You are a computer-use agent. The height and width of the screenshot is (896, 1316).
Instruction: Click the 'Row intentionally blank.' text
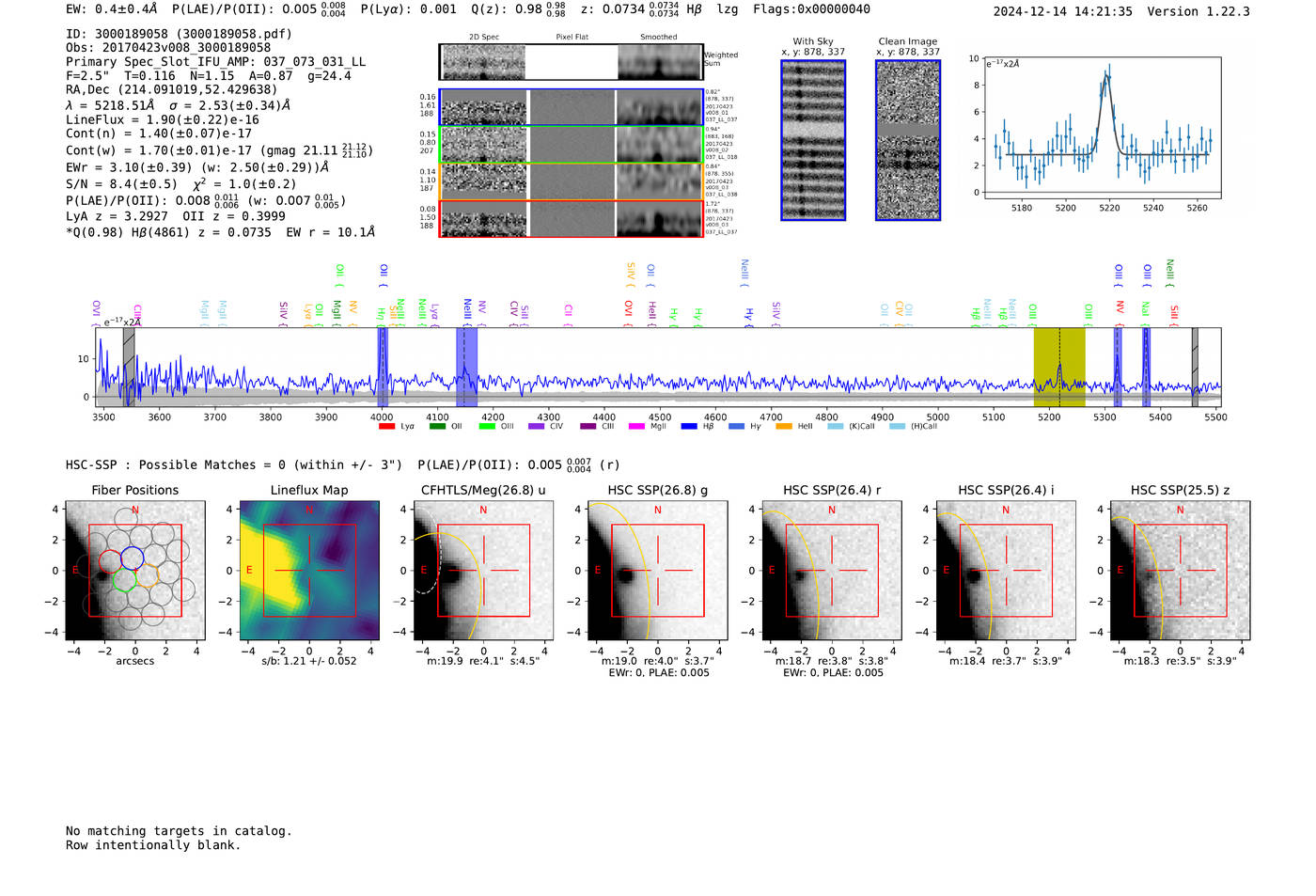153,845
